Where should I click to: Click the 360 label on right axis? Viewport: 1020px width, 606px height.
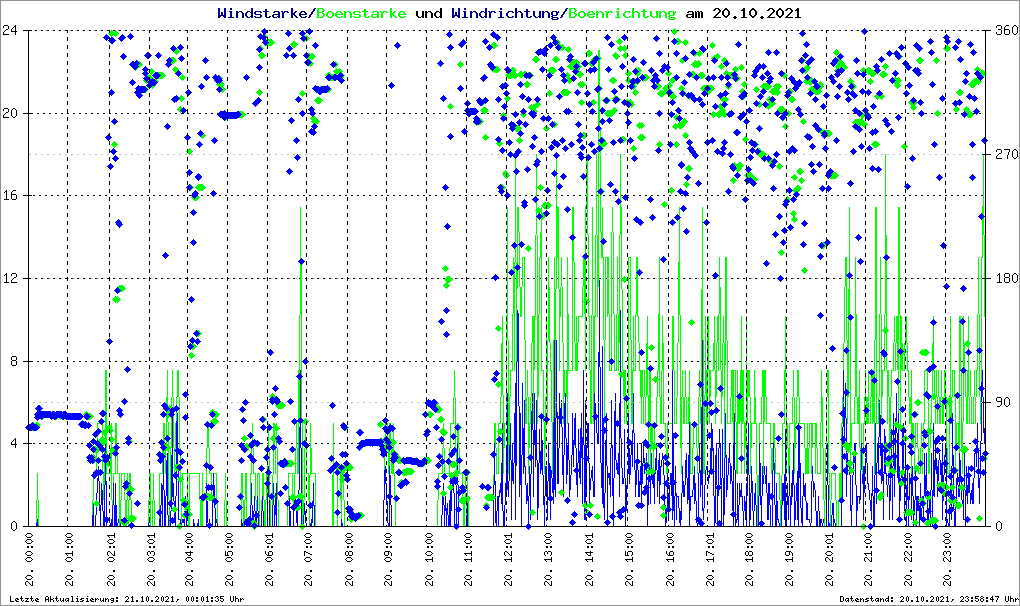point(1002,30)
